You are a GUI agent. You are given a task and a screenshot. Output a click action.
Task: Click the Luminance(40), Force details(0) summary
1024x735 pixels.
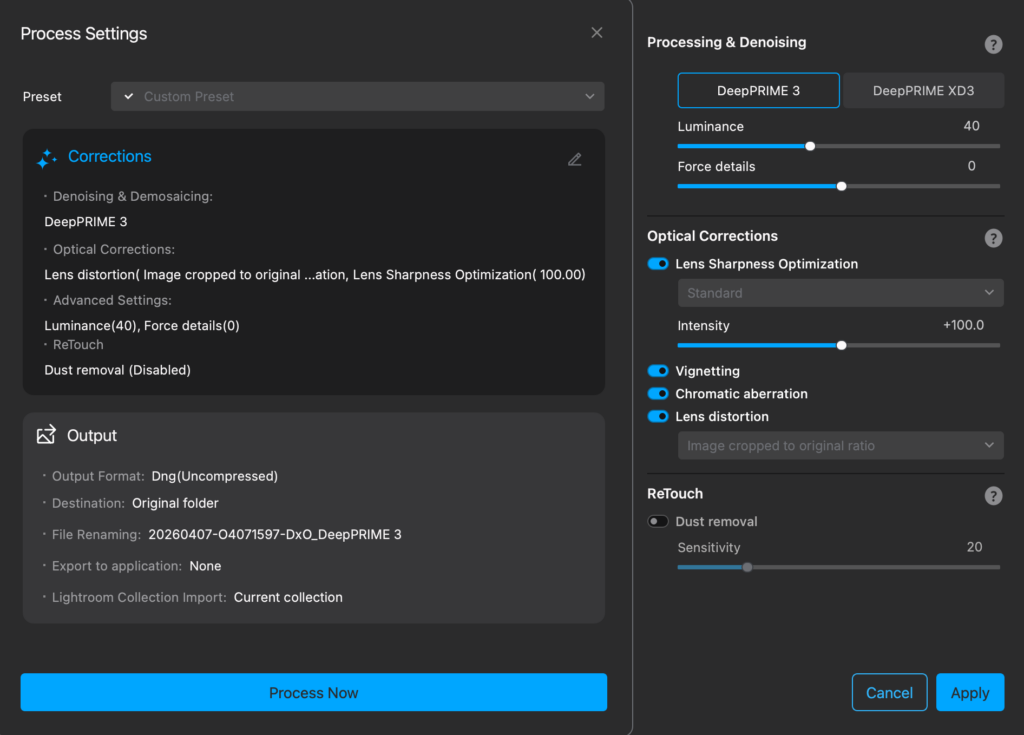pos(142,325)
